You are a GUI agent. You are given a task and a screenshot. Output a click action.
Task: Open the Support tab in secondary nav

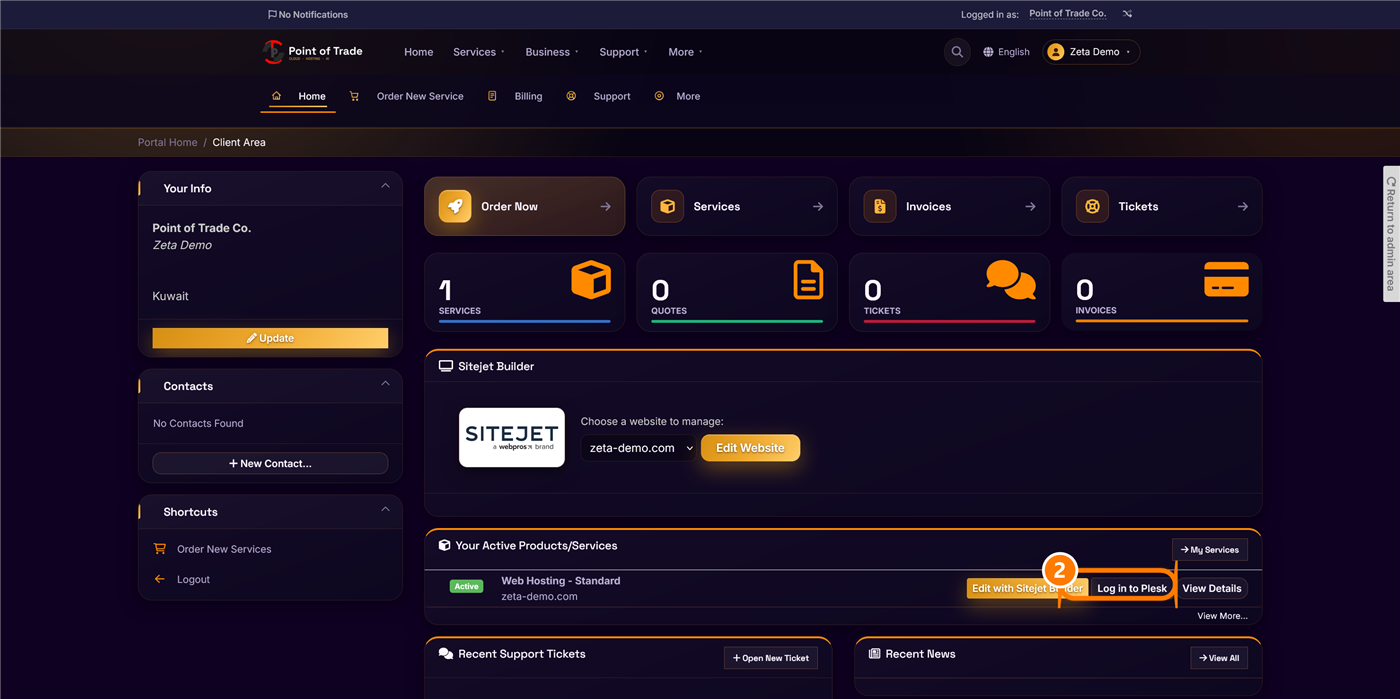coord(599,97)
